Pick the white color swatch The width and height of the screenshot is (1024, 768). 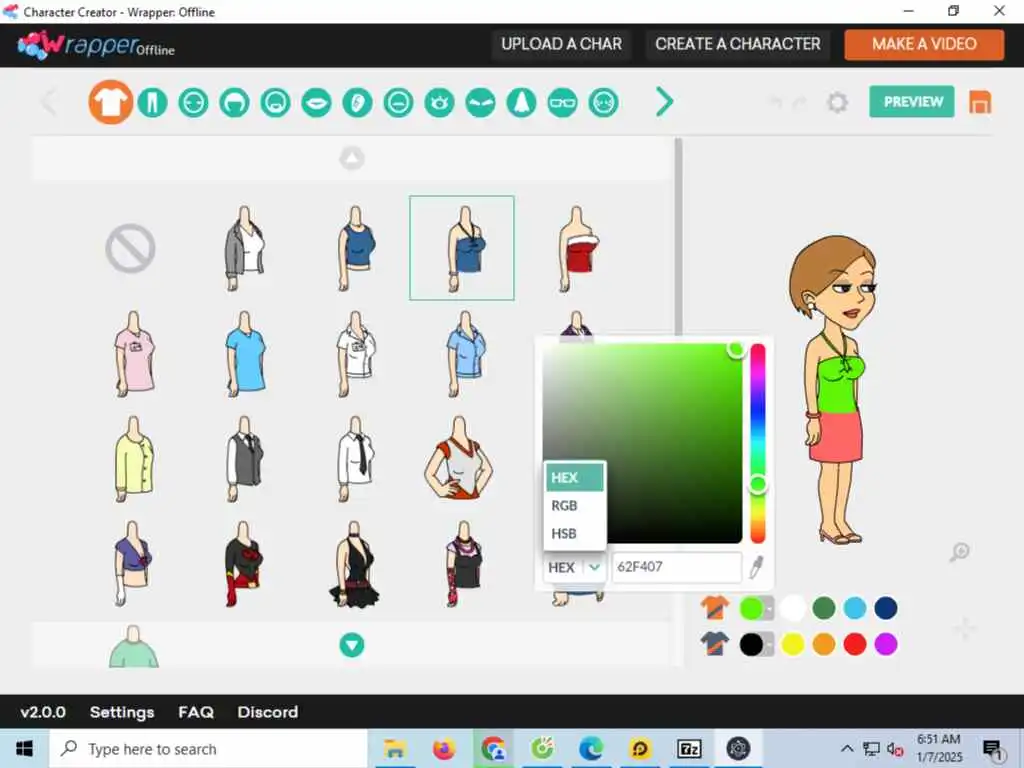click(793, 608)
